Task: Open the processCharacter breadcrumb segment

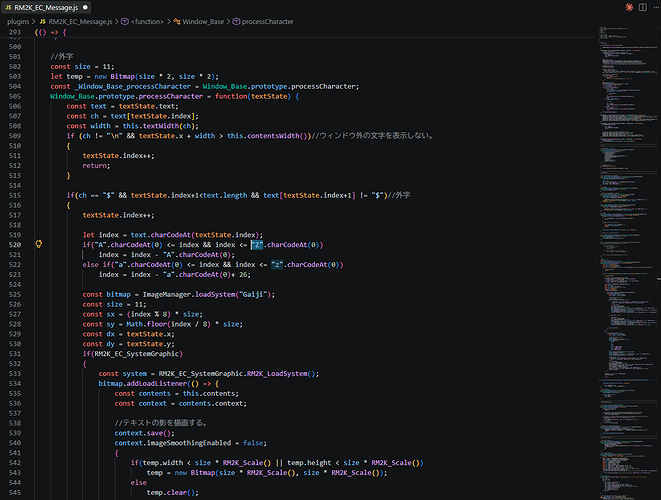Action: (x=267, y=22)
